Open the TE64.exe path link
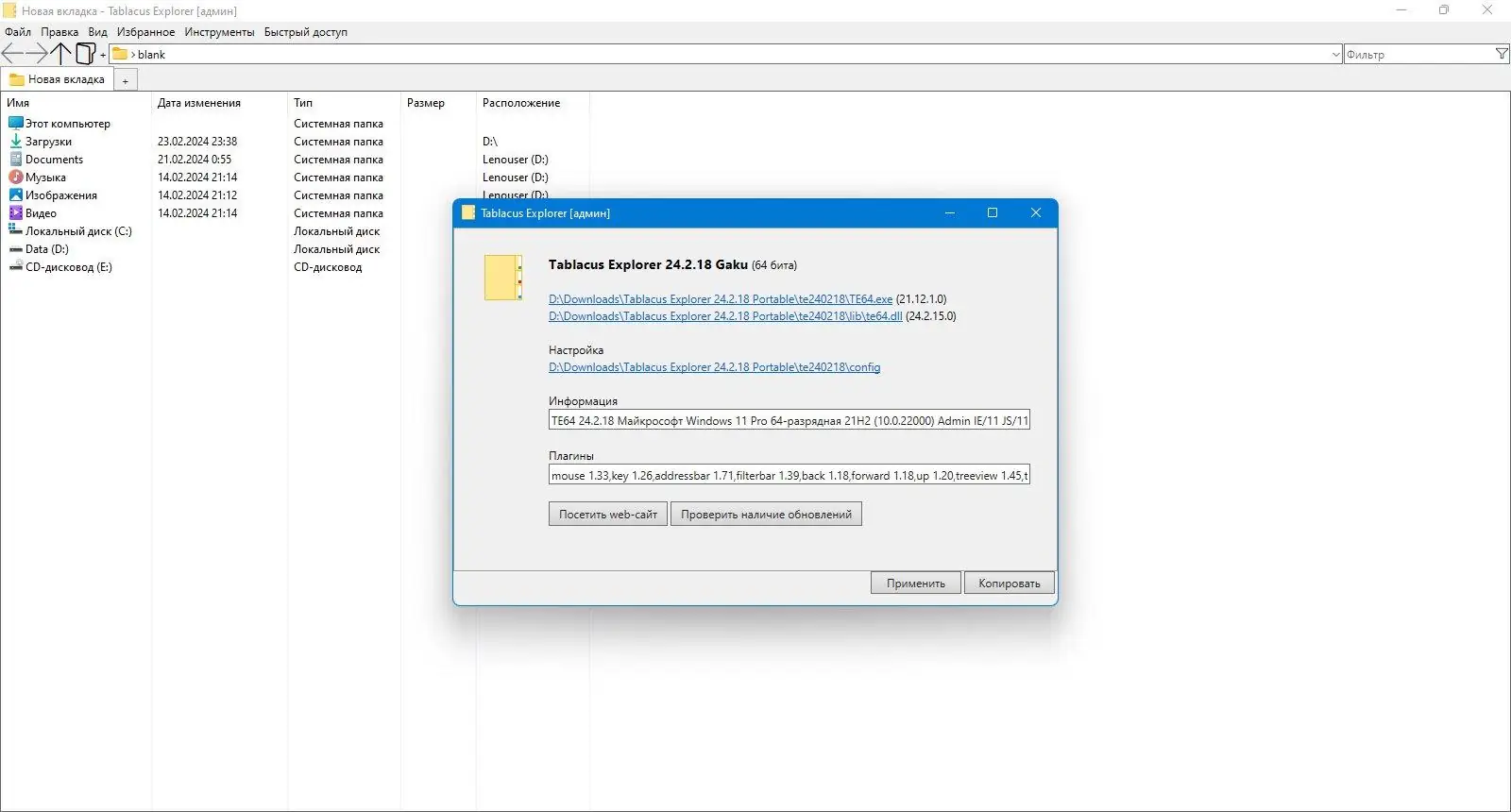The width and height of the screenshot is (1511, 812). point(721,299)
